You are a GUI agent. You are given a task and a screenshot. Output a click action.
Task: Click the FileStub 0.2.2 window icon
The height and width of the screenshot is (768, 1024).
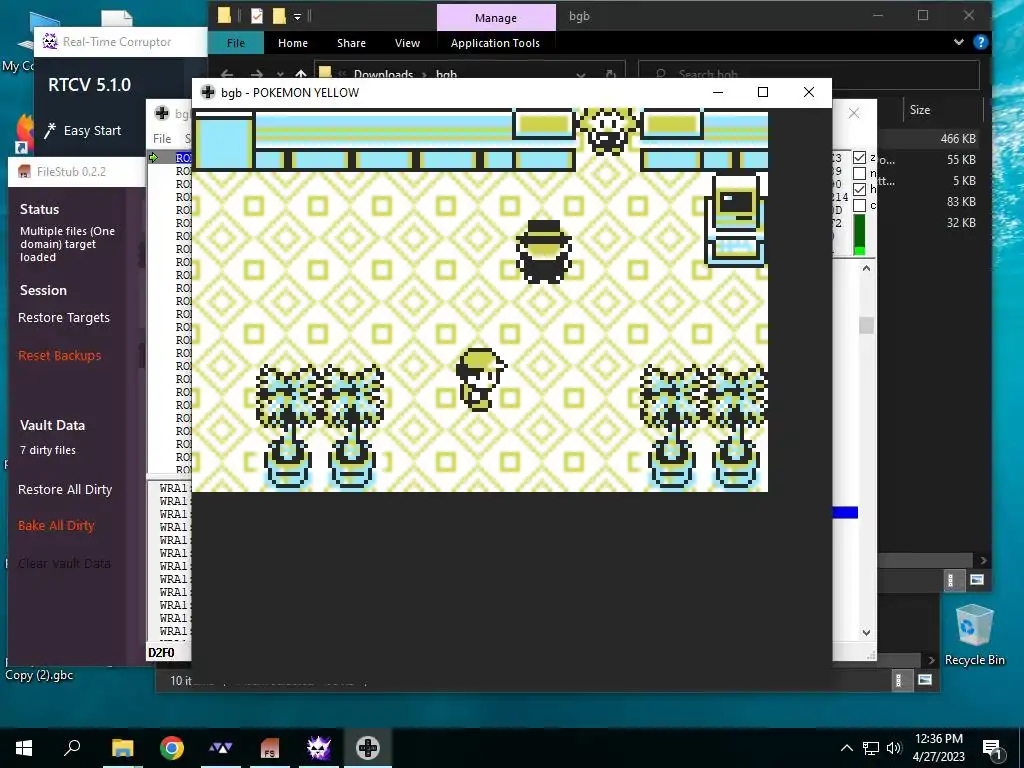pyautogui.click(x=24, y=172)
